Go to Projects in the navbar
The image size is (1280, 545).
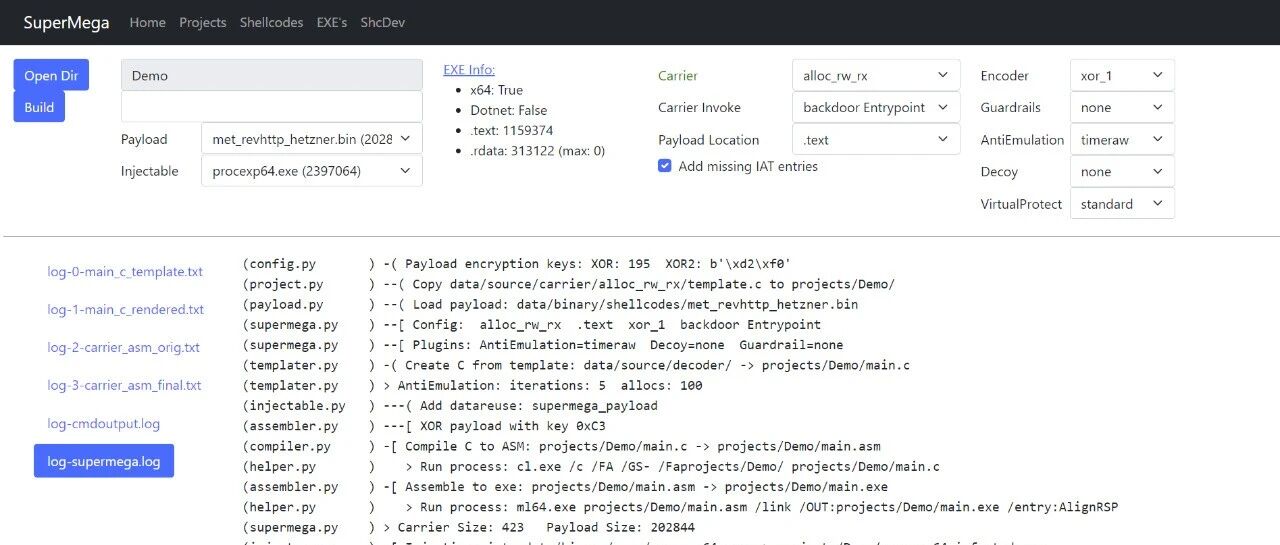click(203, 22)
